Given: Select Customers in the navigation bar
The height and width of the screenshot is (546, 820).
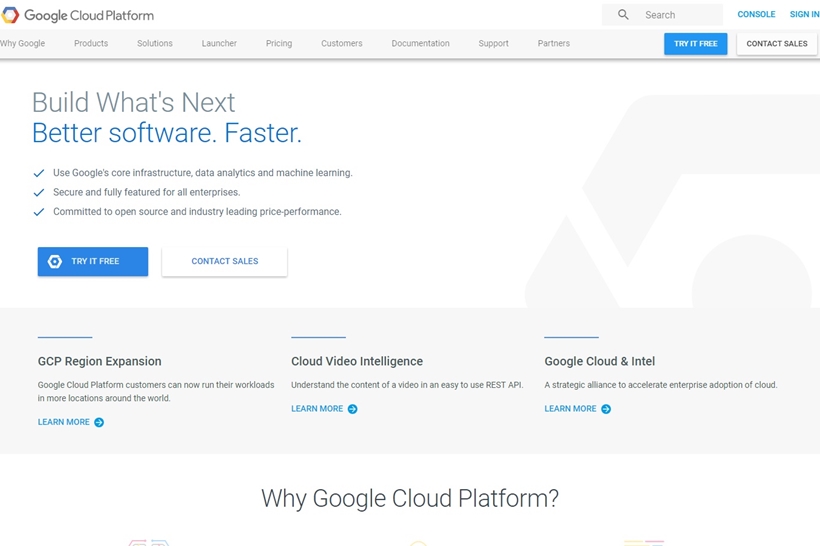Looking at the screenshot, I should click(x=342, y=44).
